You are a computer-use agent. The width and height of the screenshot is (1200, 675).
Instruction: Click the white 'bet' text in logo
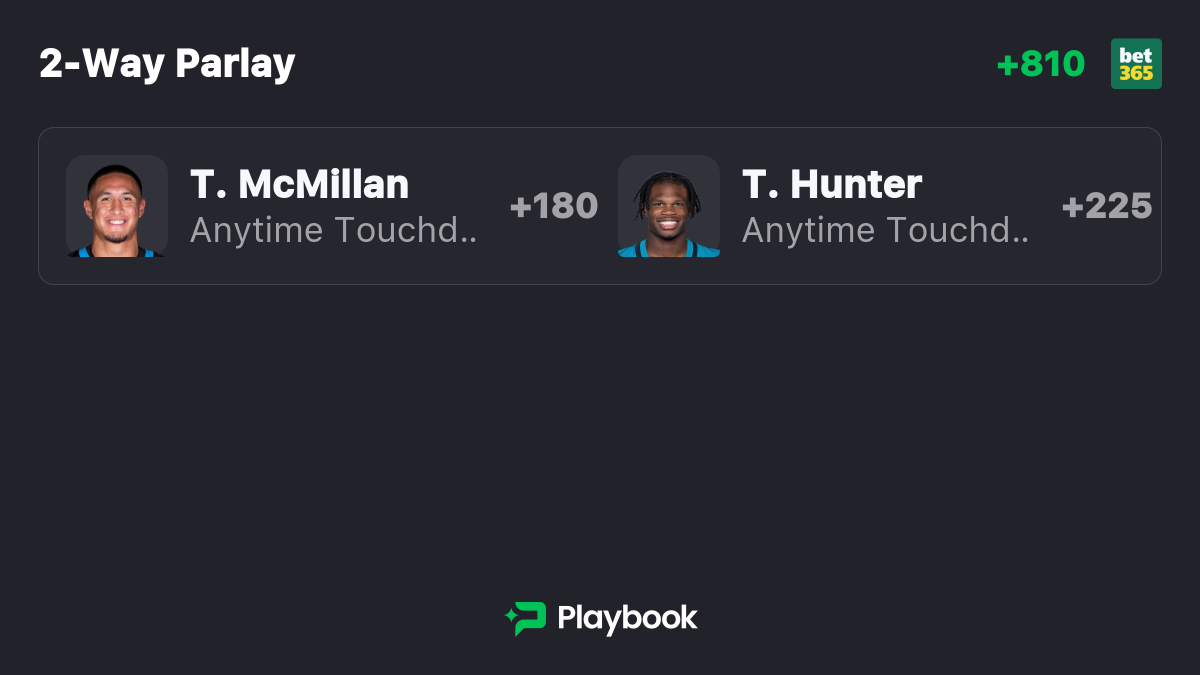click(x=1136, y=55)
